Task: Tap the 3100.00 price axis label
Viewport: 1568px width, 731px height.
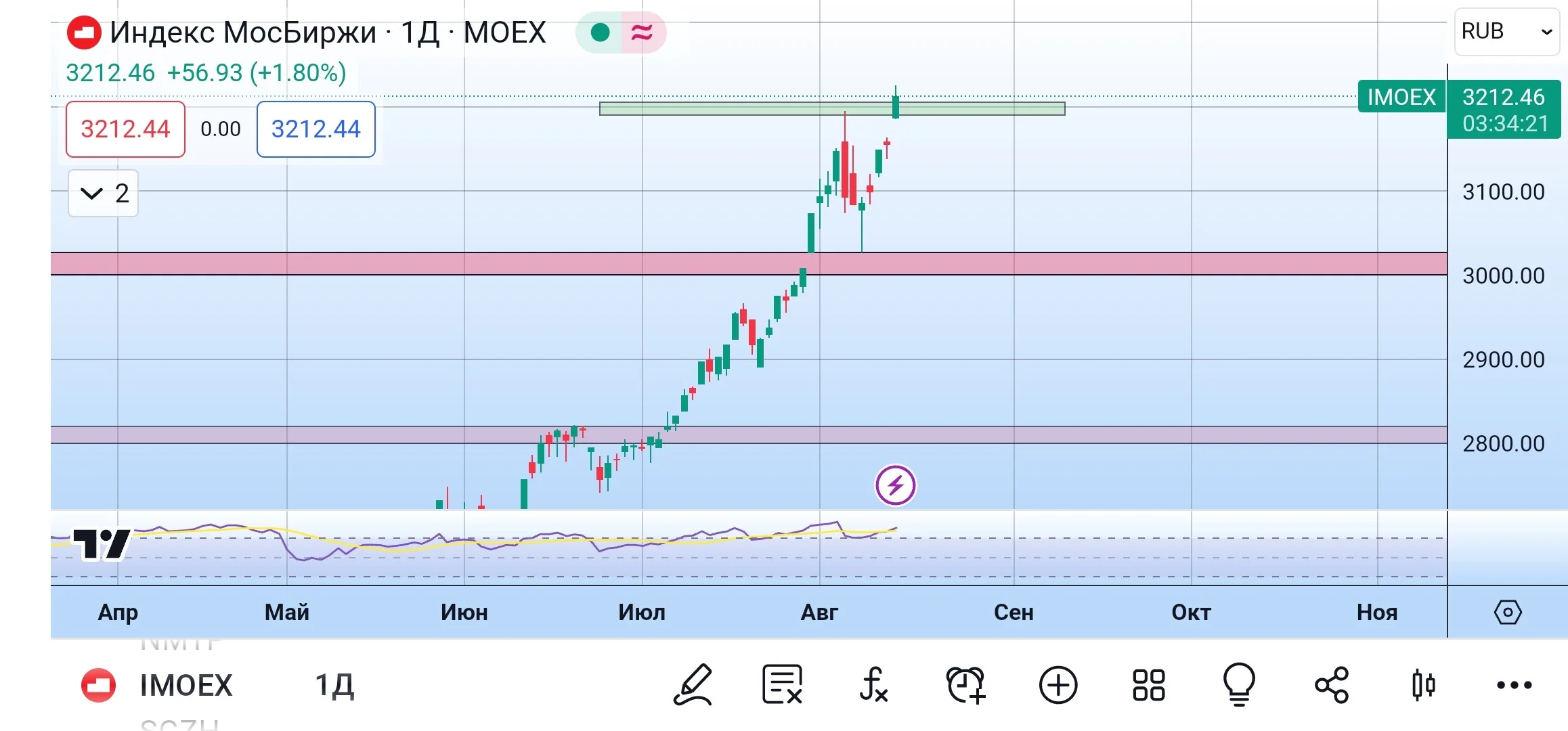Action: (x=1504, y=192)
